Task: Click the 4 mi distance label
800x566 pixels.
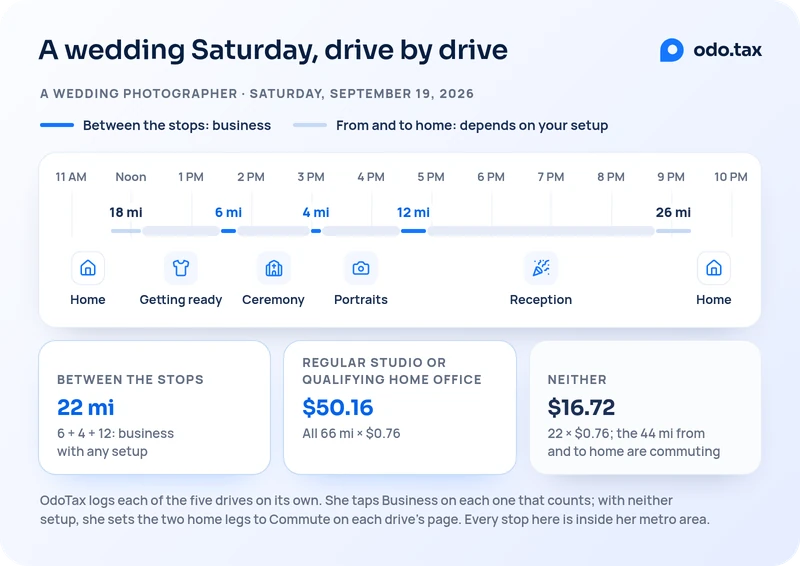Action: coord(316,212)
